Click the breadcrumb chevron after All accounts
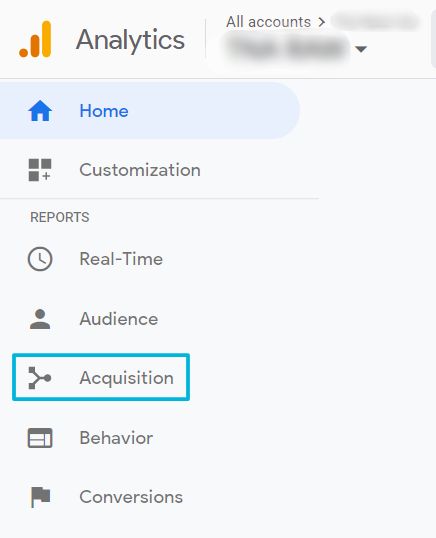 (x=321, y=22)
